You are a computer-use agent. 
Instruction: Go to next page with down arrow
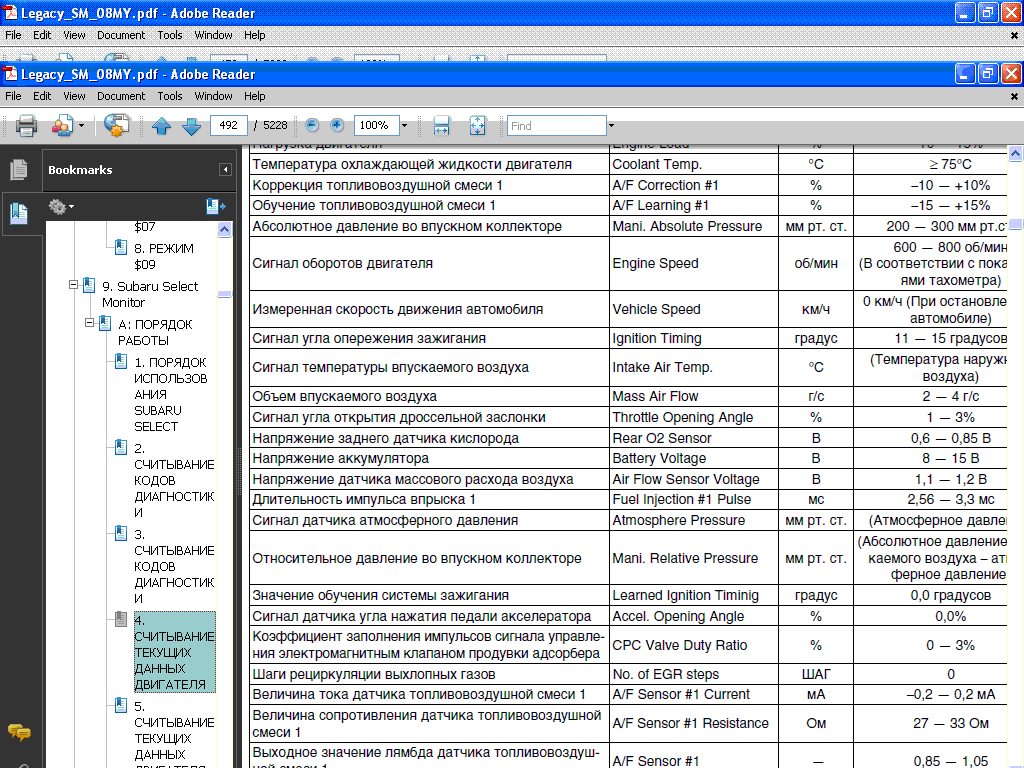tap(191, 126)
